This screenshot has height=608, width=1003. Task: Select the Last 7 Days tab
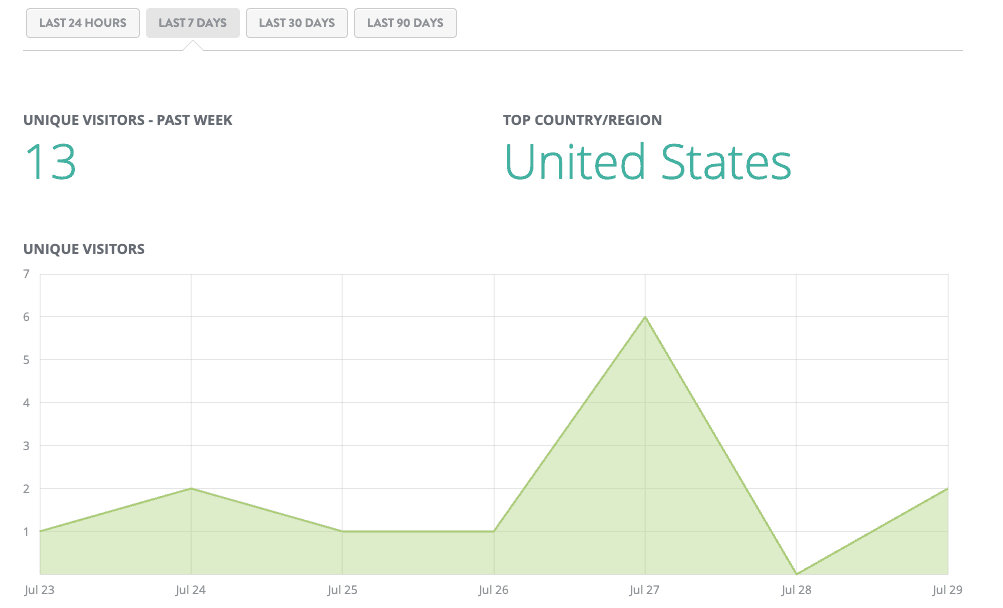click(193, 23)
